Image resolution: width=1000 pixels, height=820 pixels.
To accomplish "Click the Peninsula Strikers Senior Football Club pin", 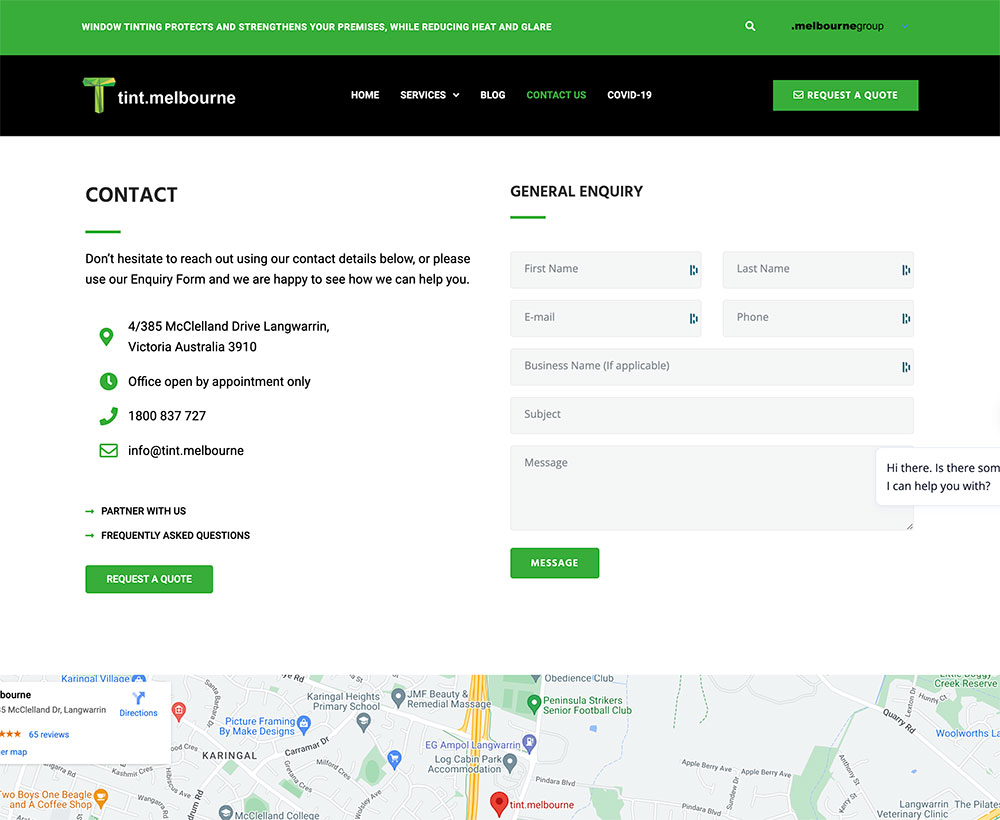I will coord(534,703).
